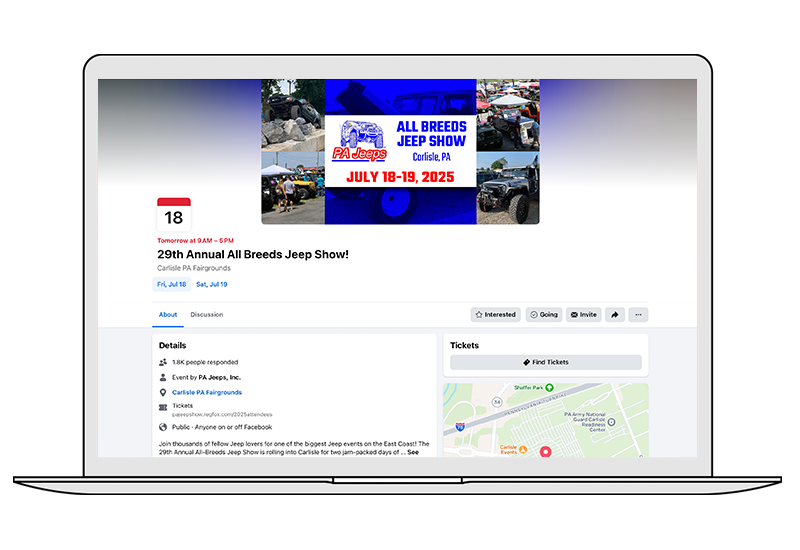The width and height of the screenshot is (800, 550).
Task: Click the Find Tickets button
Action: point(545,362)
